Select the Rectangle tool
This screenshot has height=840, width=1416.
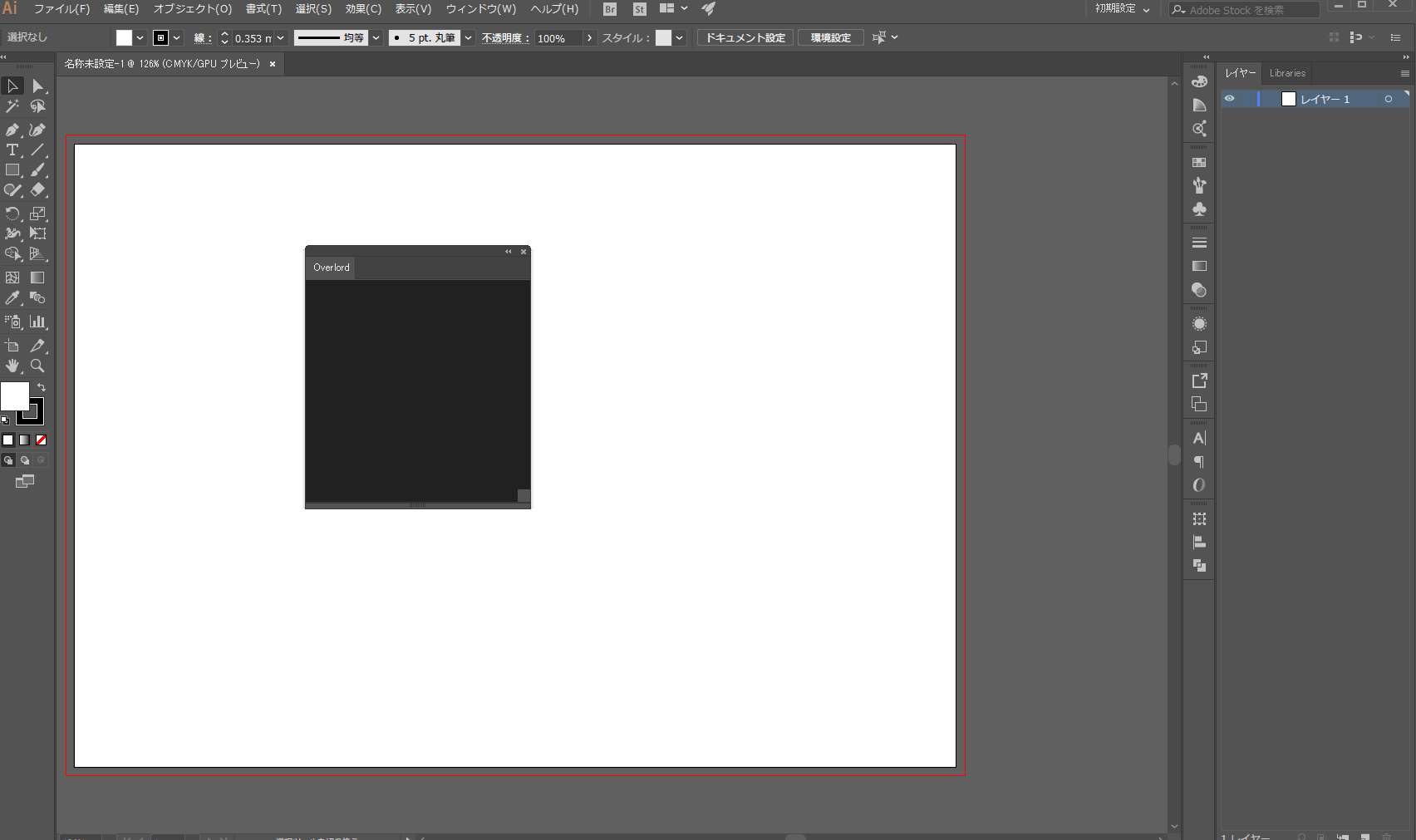[12, 170]
